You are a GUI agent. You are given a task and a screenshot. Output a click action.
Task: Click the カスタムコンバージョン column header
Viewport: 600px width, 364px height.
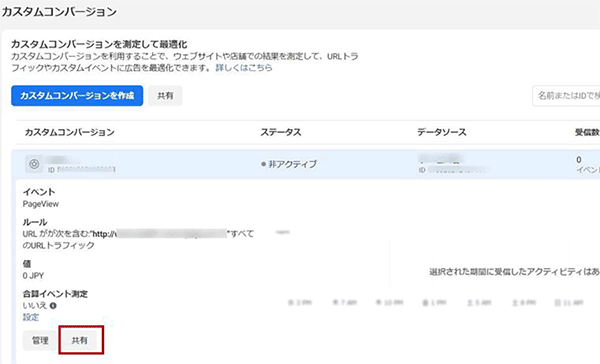(70, 132)
